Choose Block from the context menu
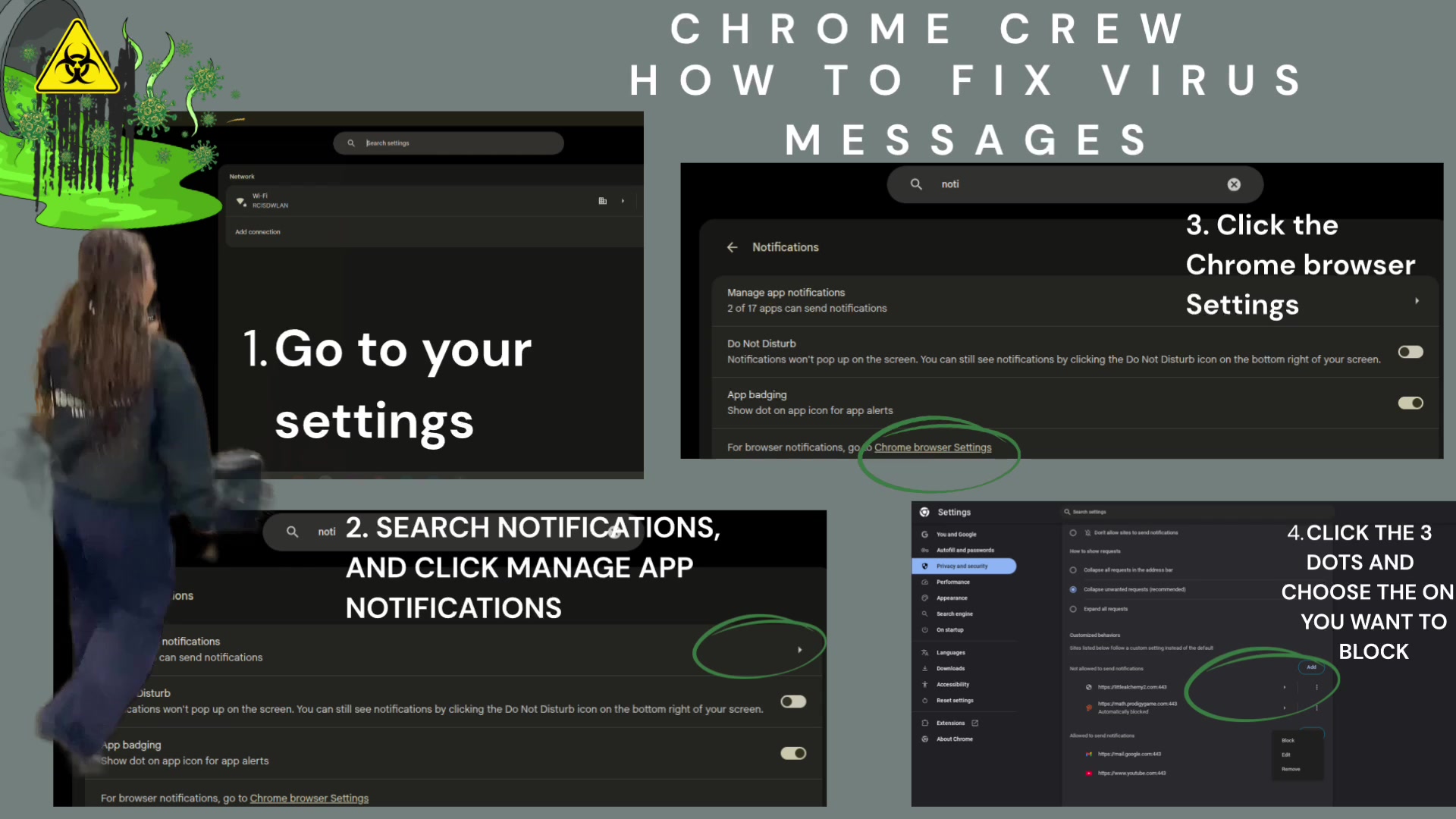The height and width of the screenshot is (819, 1456). click(x=1288, y=740)
